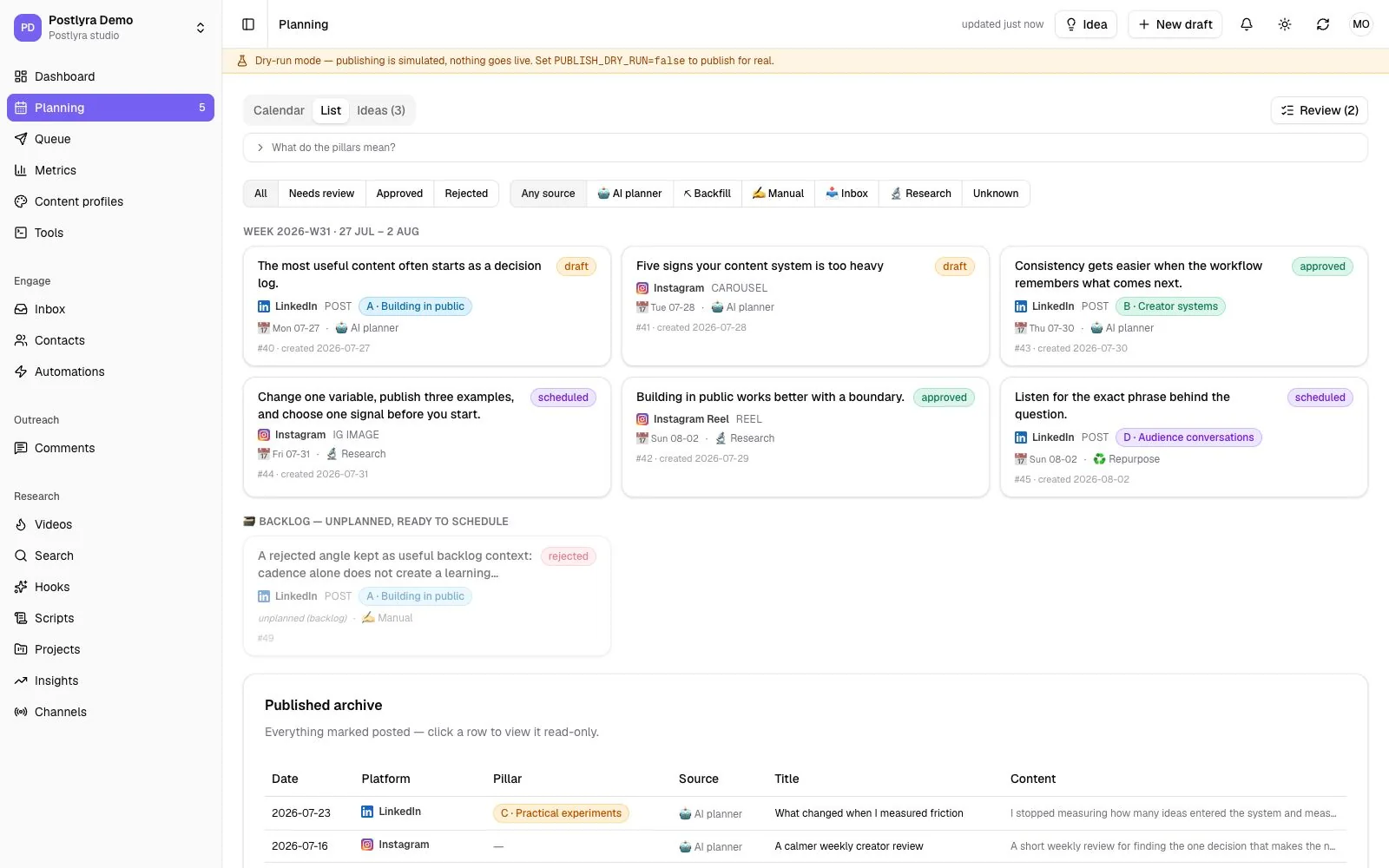Open 'Consistency gets easier' card
This screenshot has width=1389, height=868.
(x=1184, y=306)
